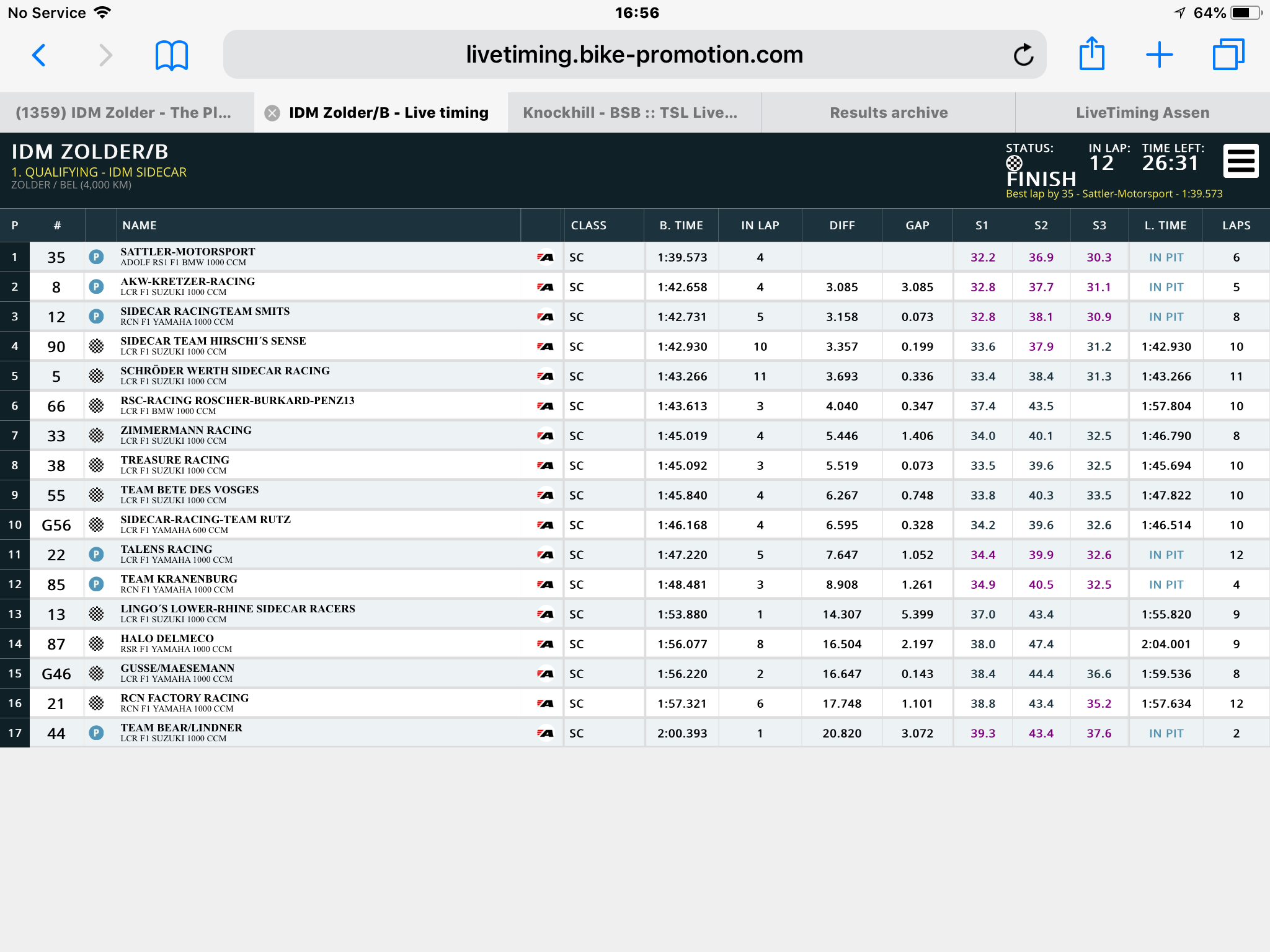Click the IN LAP column header

760,226
